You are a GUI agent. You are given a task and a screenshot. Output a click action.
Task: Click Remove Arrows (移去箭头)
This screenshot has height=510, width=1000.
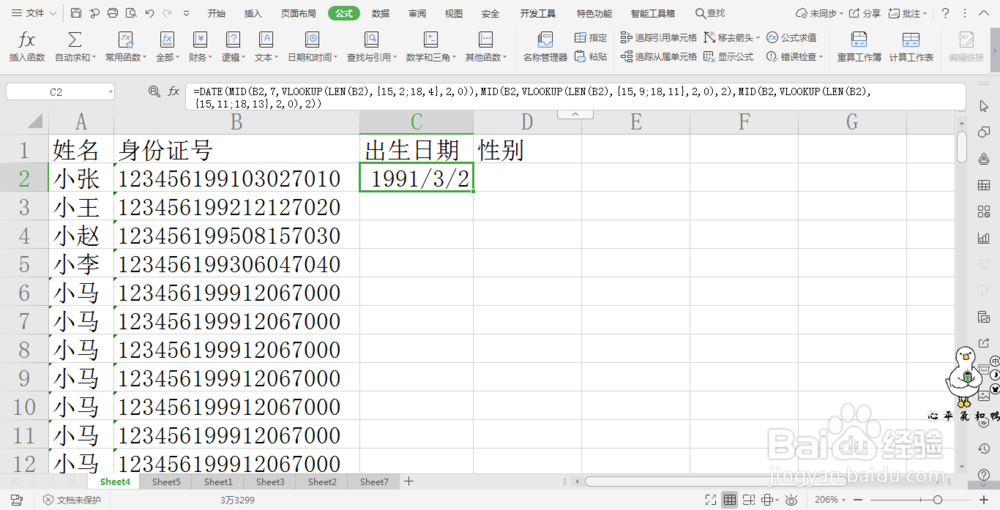coord(732,38)
